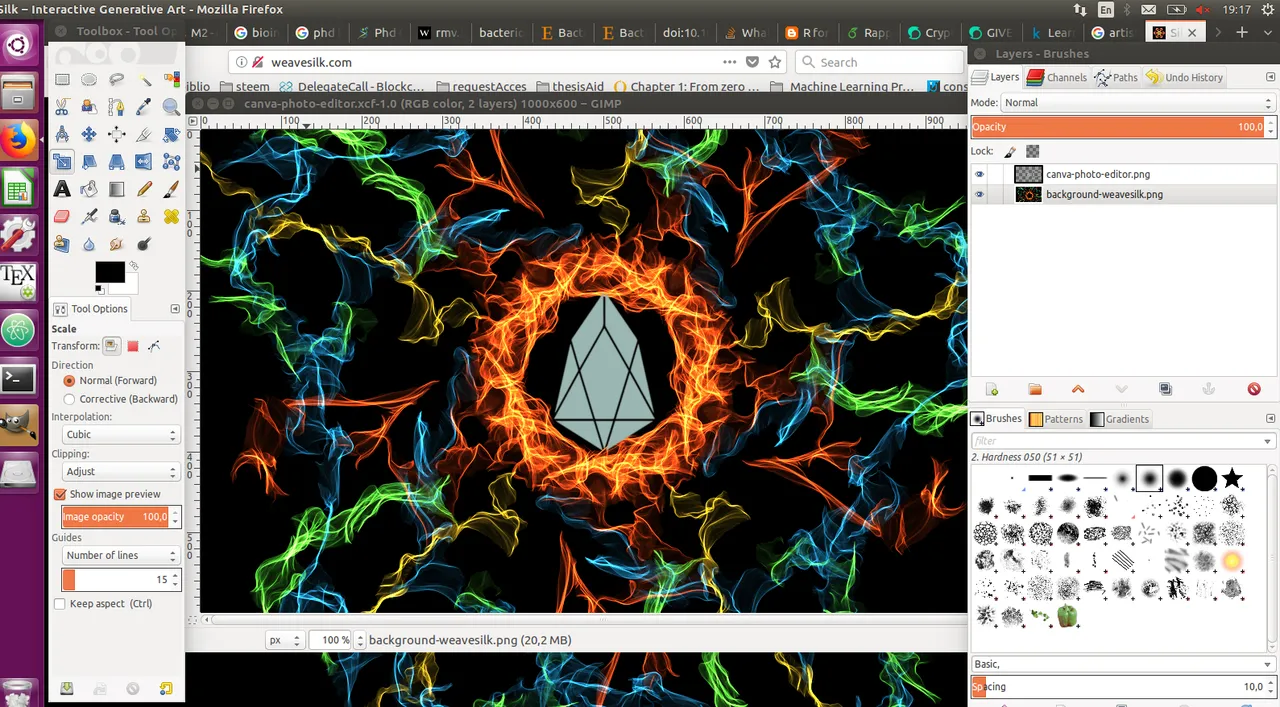1280x707 pixels.
Task: Select the Text tool
Action: (62, 188)
